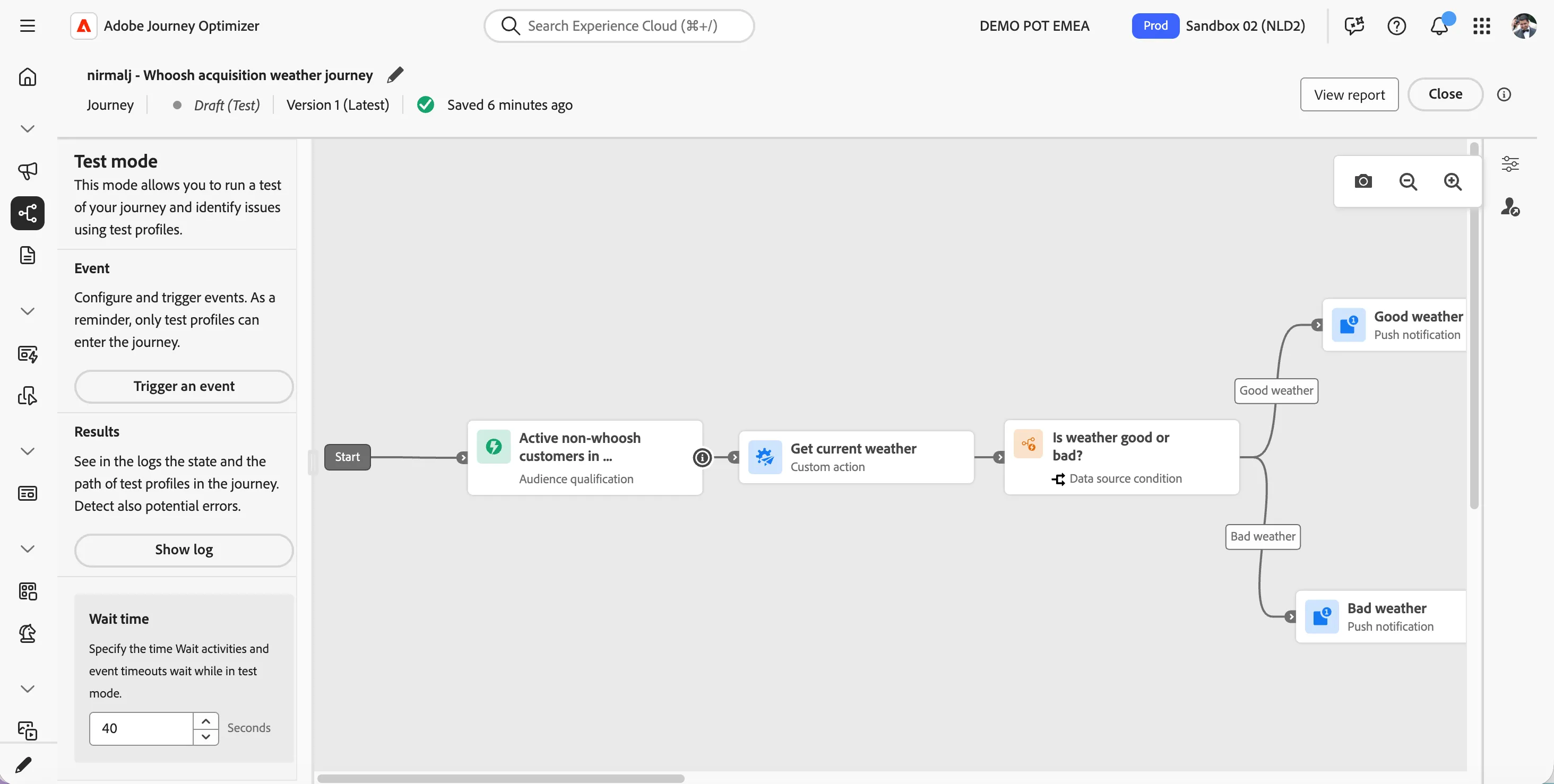Toggle test mode pencil icon at sidebar bottom
Screen dimensions: 1554x784
(23, 765)
